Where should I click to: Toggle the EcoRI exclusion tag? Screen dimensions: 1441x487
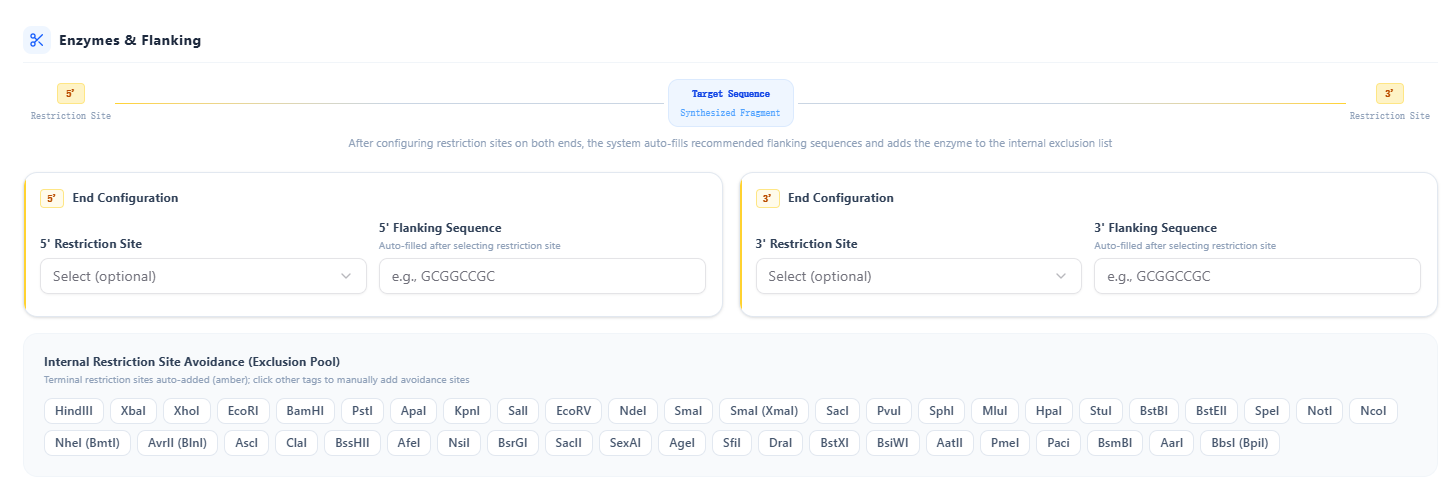[x=243, y=411]
